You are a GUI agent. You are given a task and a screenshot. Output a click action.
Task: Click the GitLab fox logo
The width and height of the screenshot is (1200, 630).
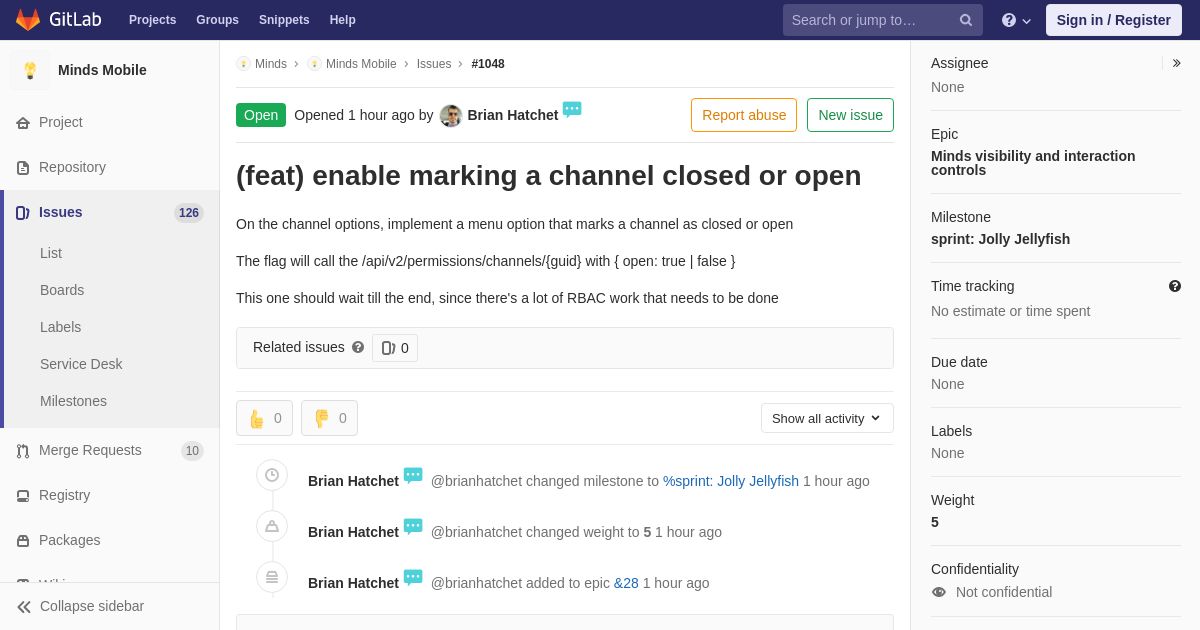[x=28, y=20]
